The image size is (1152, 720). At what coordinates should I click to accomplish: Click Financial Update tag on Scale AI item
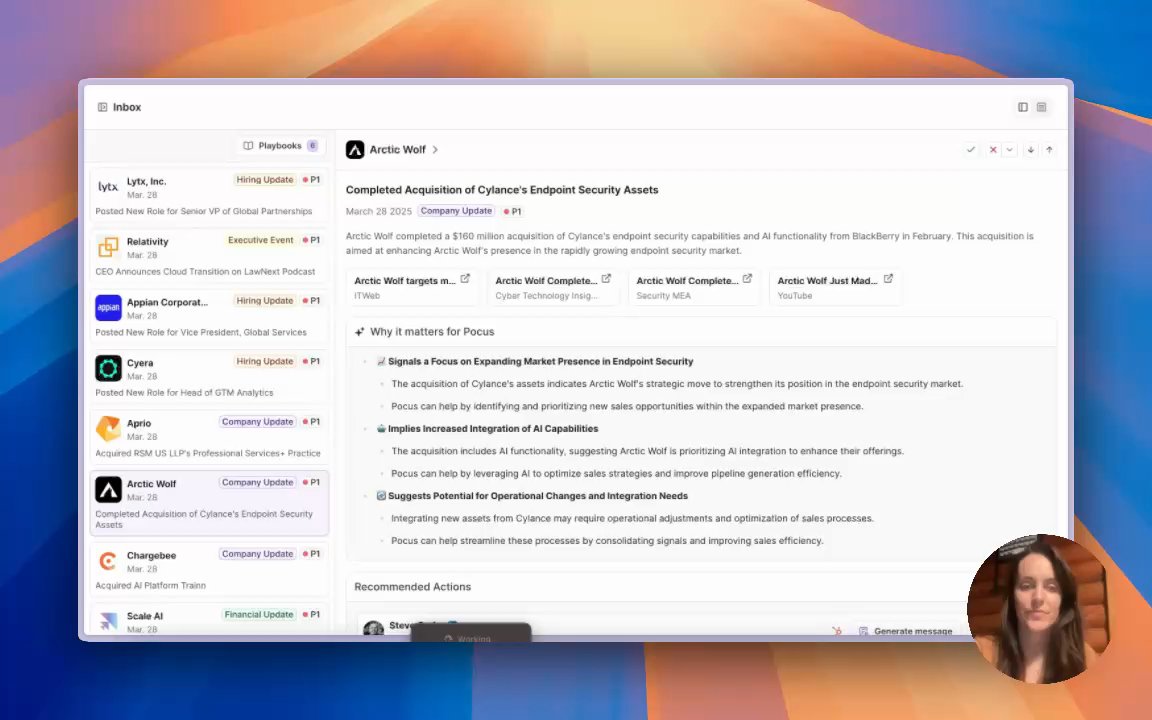pos(259,615)
